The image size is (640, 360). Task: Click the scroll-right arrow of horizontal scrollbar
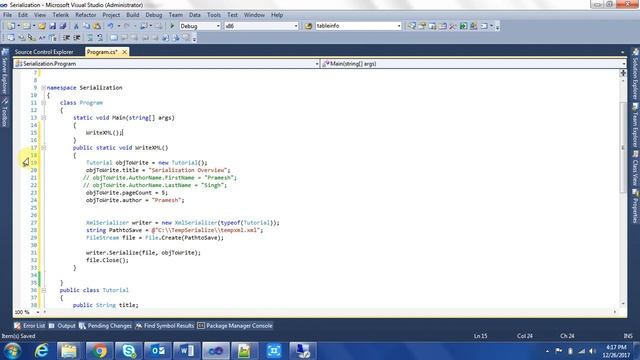click(x=615, y=312)
